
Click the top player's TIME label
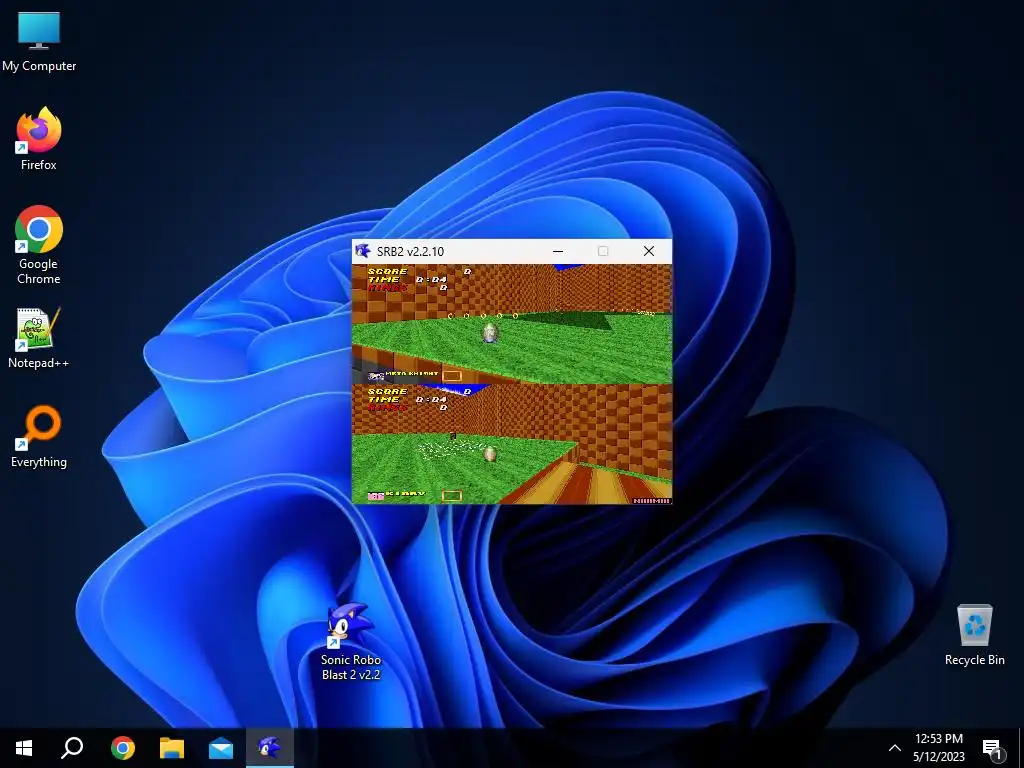(383, 280)
